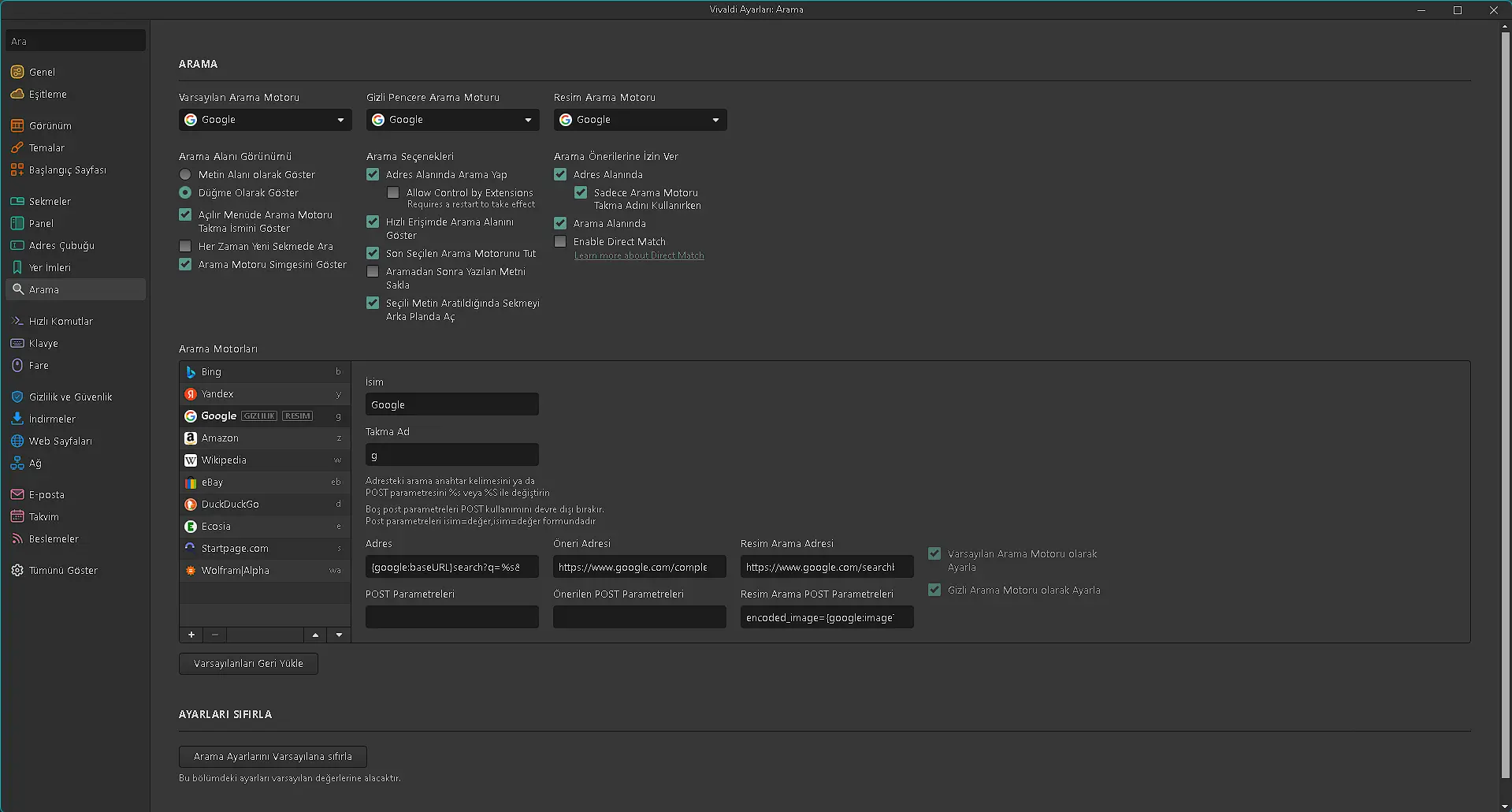Select Wolfram|Alpha search engine row

tap(265, 570)
